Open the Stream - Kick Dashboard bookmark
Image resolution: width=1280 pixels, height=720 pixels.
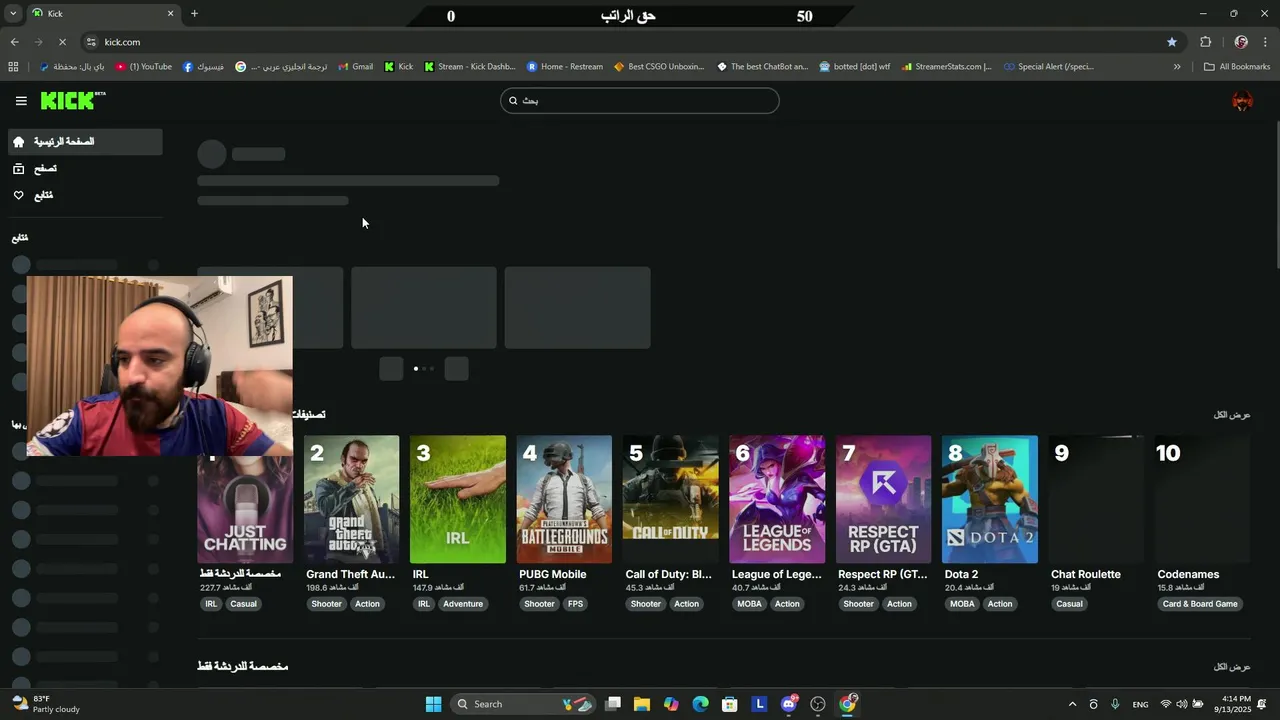tap(470, 67)
